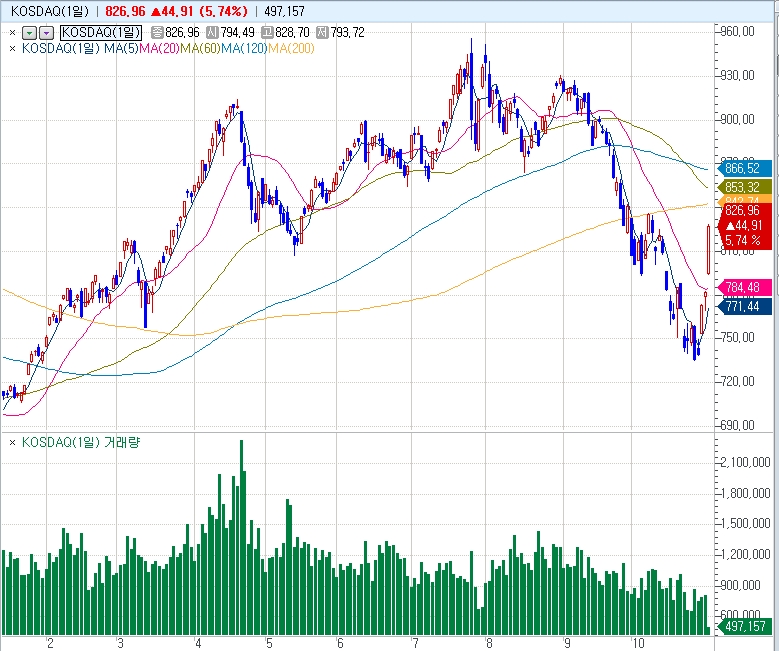
Task: Click the 793,72 low price value
Action: point(347,33)
